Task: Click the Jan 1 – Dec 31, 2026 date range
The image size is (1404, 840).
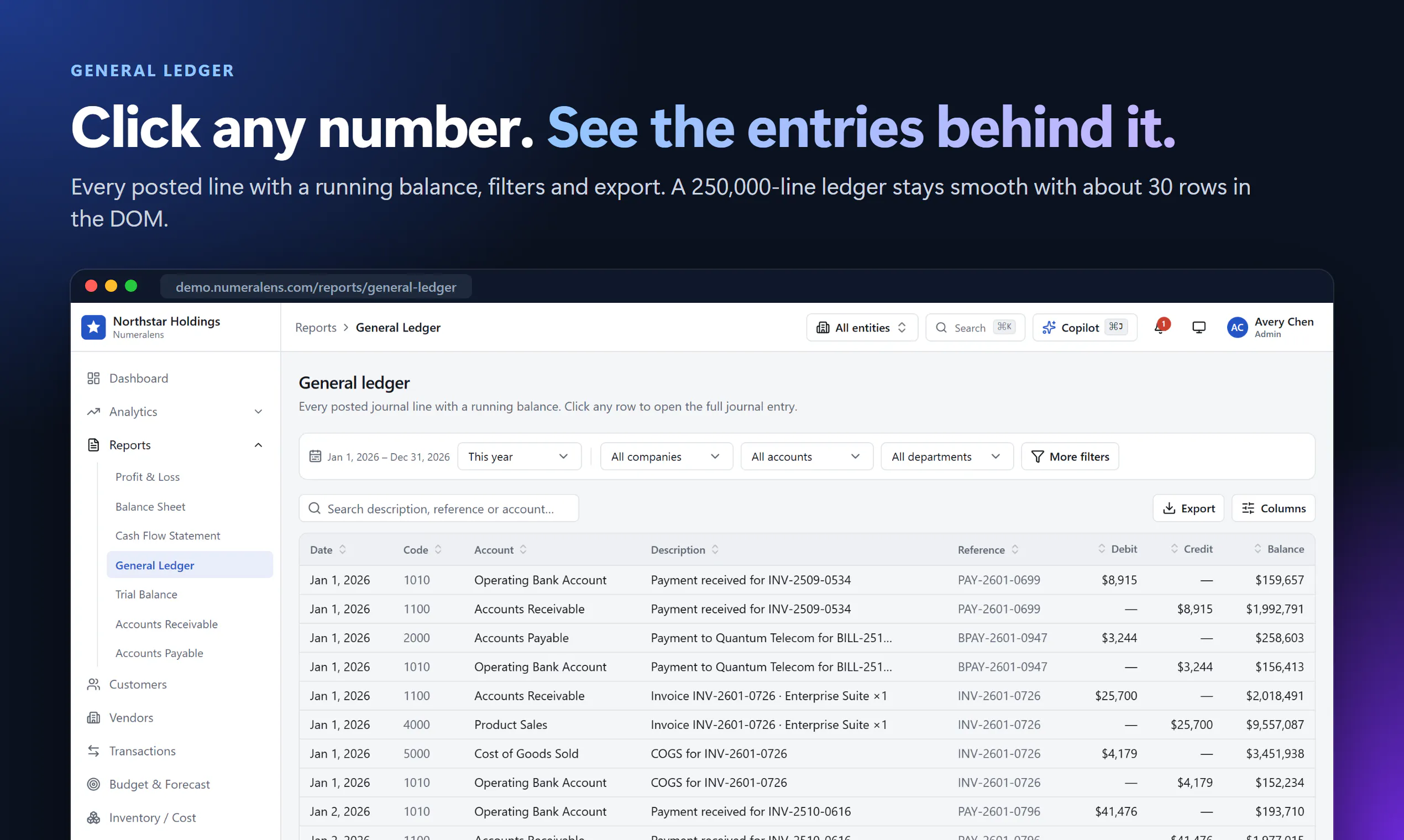Action: tap(389, 457)
